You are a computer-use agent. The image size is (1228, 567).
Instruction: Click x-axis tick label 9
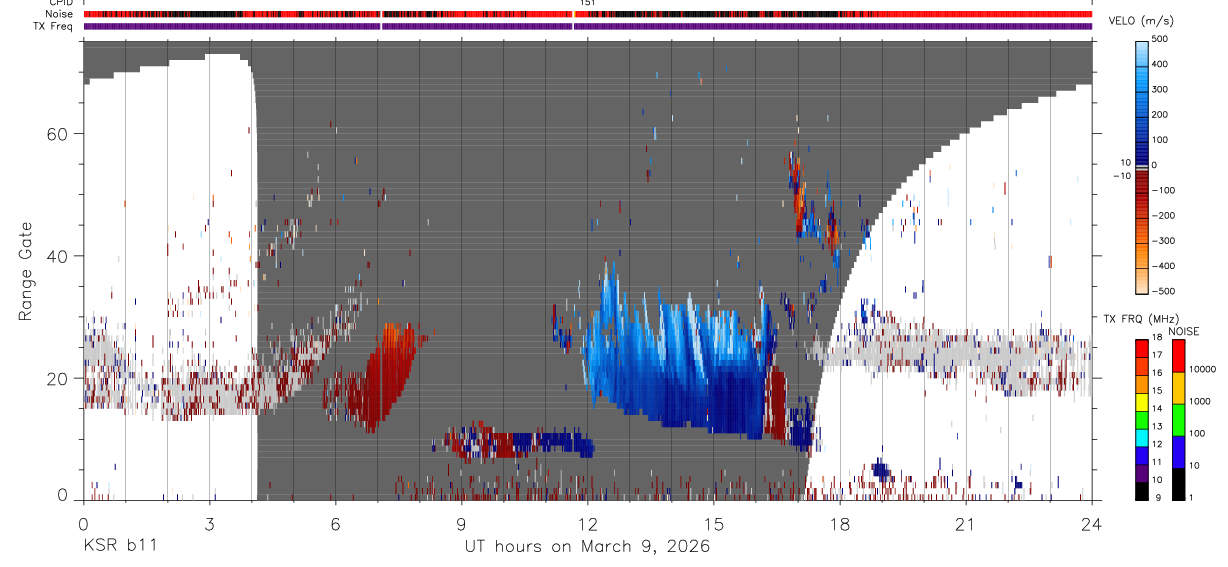coord(461,524)
